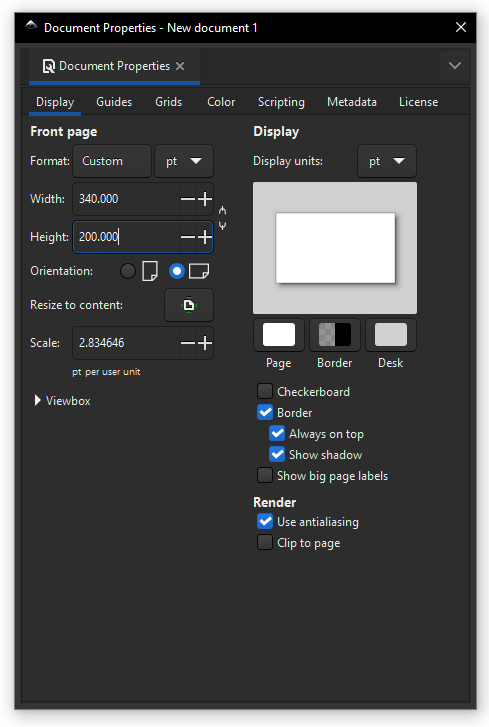This screenshot has width=489, height=727.
Task: Increase Width with the plus button
Action: (x=205, y=199)
